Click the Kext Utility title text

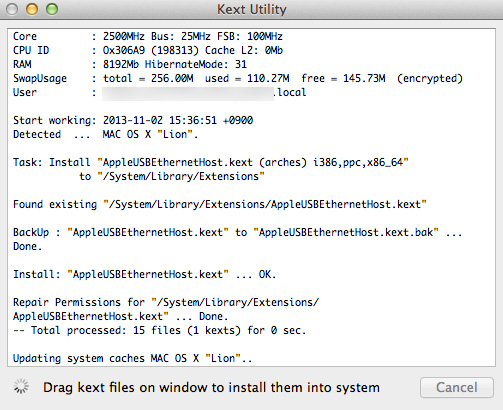pyautogui.click(x=252, y=9)
